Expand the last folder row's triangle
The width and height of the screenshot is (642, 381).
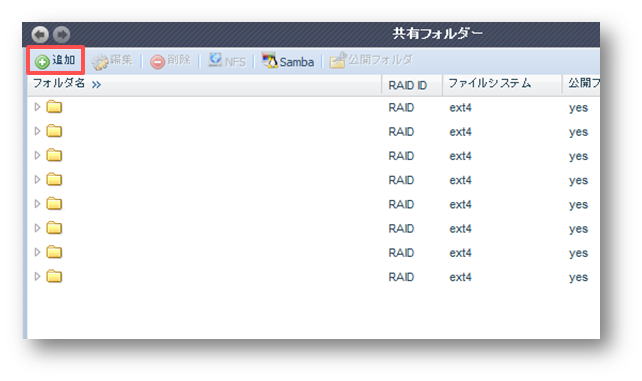(x=37, y=276)
